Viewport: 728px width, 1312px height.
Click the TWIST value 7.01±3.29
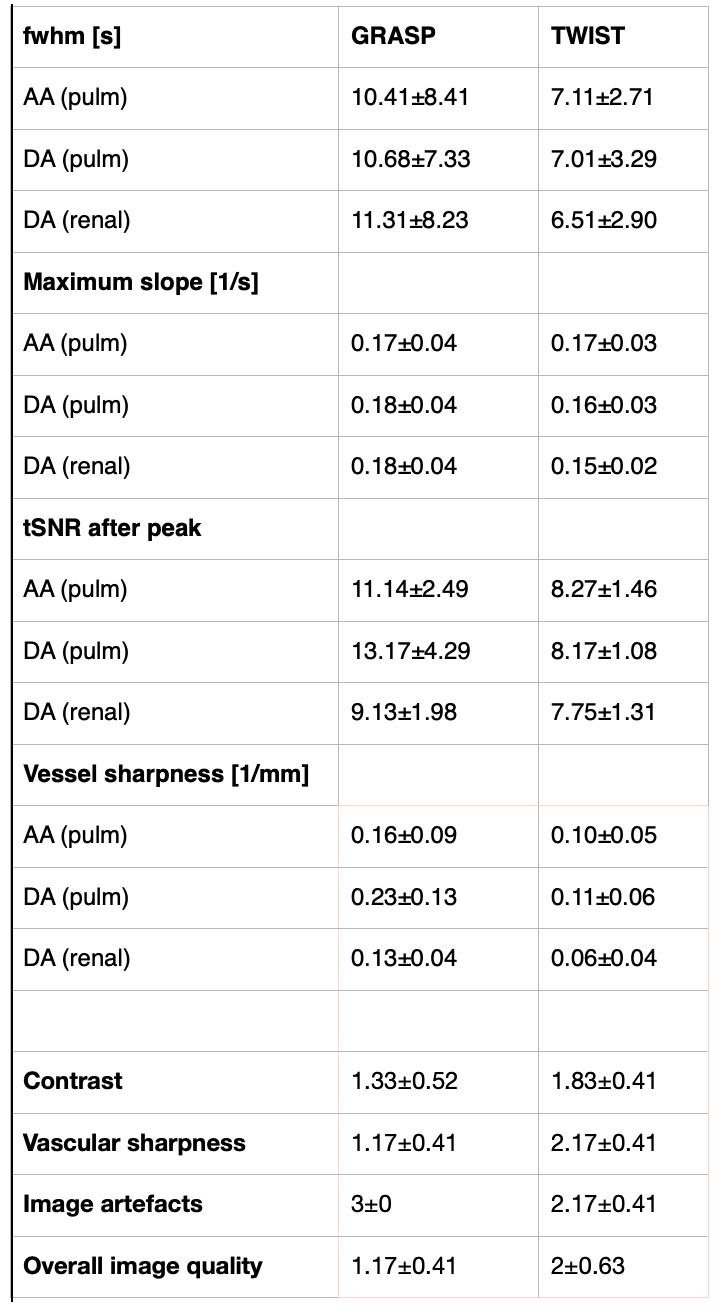(604, 159)
